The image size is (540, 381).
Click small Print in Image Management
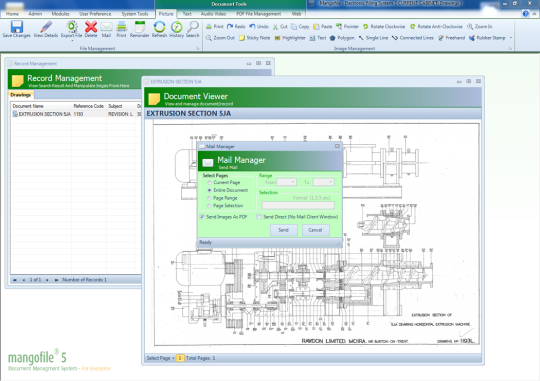(x=215, y=27)
